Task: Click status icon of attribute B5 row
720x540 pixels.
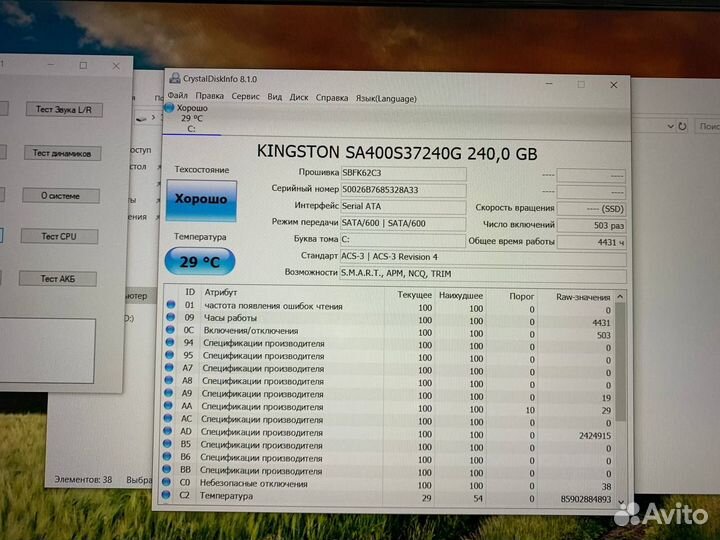Action: point(167,444)
